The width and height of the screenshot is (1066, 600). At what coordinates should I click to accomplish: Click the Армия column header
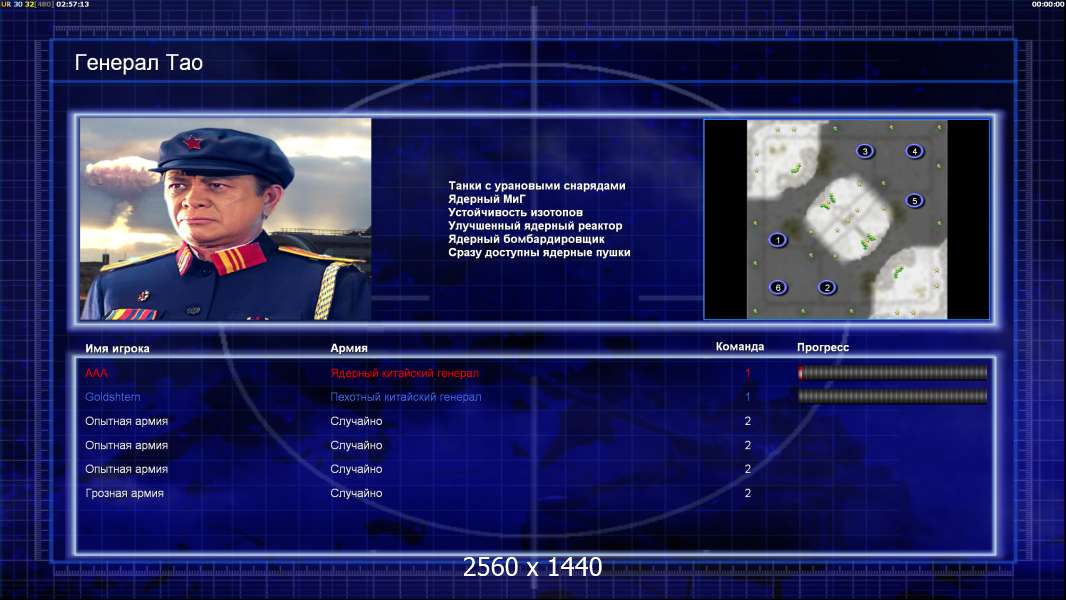click(349, 348)
